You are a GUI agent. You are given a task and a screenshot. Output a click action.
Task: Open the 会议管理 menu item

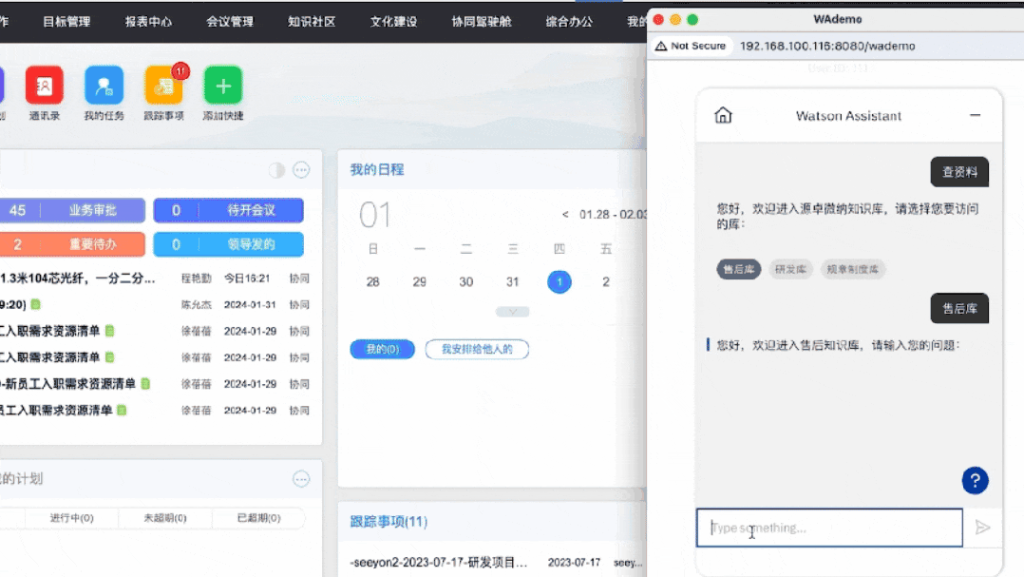pyautogui.click(x=230, y=21)
